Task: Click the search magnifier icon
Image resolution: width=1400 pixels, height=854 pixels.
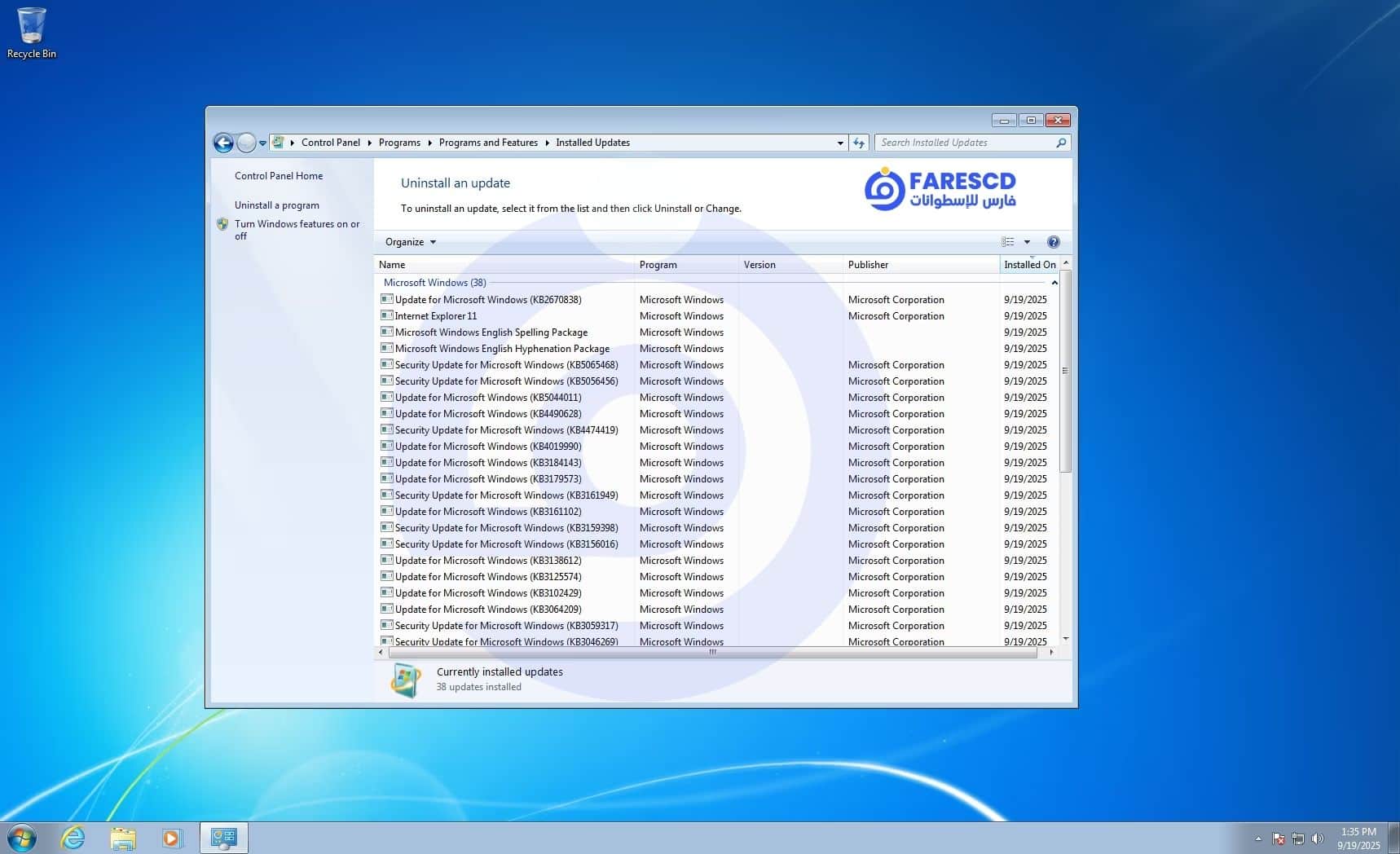Action: pyautogui.click(x=1061, y=143)
